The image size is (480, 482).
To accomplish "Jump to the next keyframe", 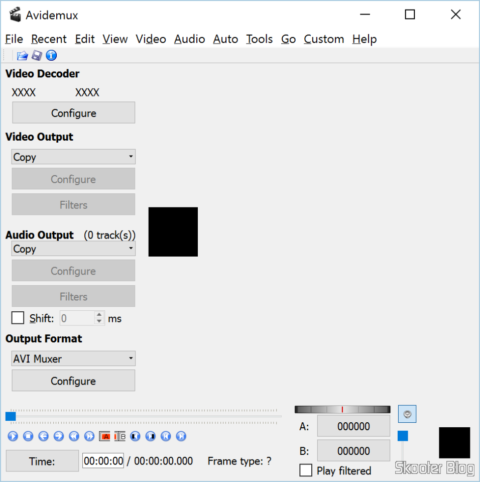I will 89,436.
